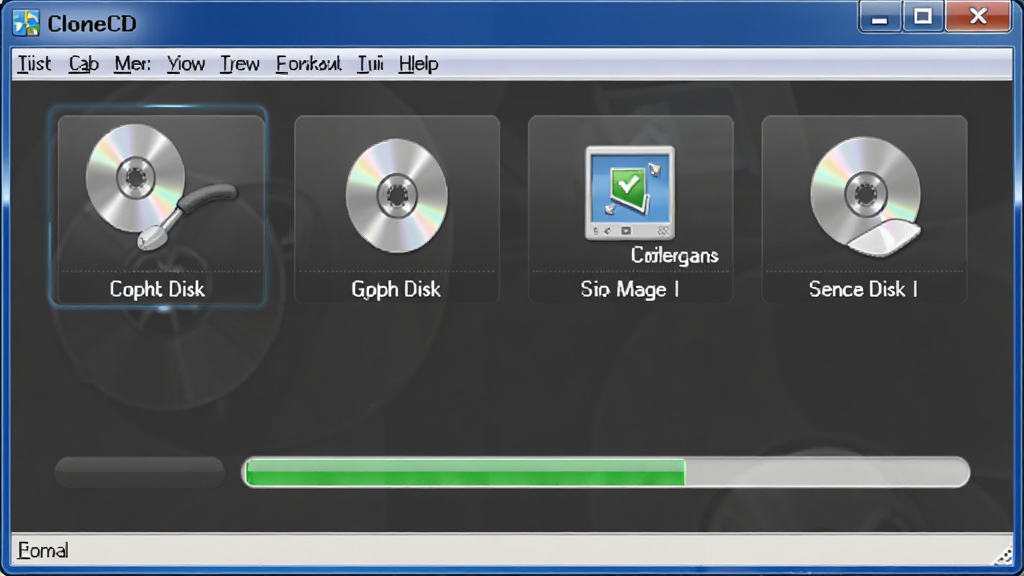Viewport: 1024px width, 576px height.
Task: Open the Yiow menu
Action: coord(185,64)
